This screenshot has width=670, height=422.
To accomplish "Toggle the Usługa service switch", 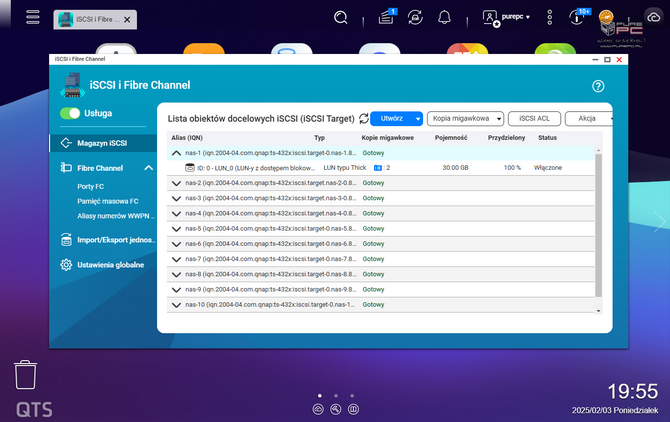I will [x=70, y=113].
